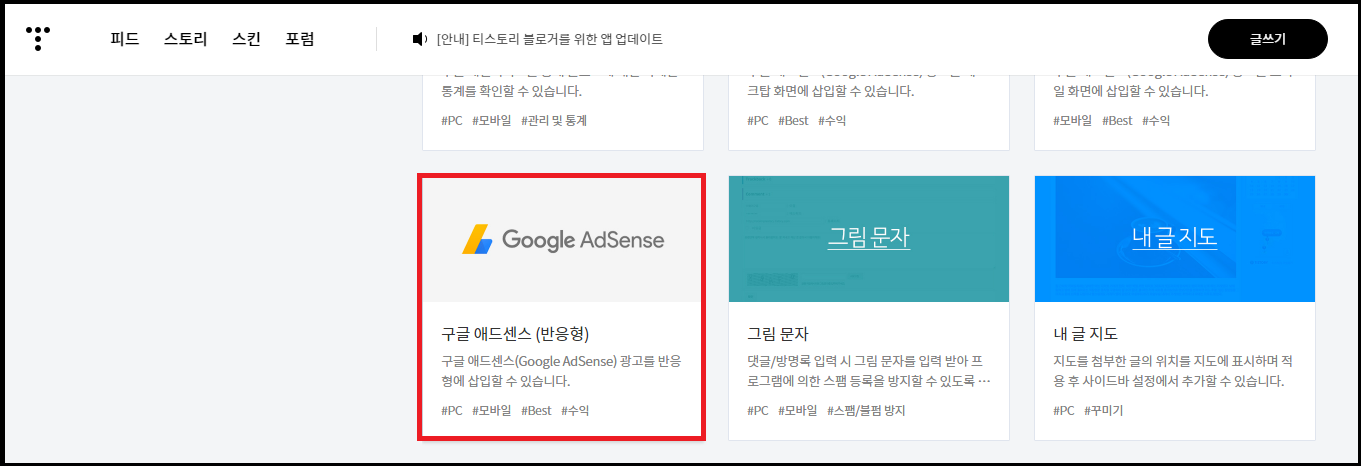Click the Tistory logo icon
Viewport: 1361px width, 466px height.
point(38,39)
